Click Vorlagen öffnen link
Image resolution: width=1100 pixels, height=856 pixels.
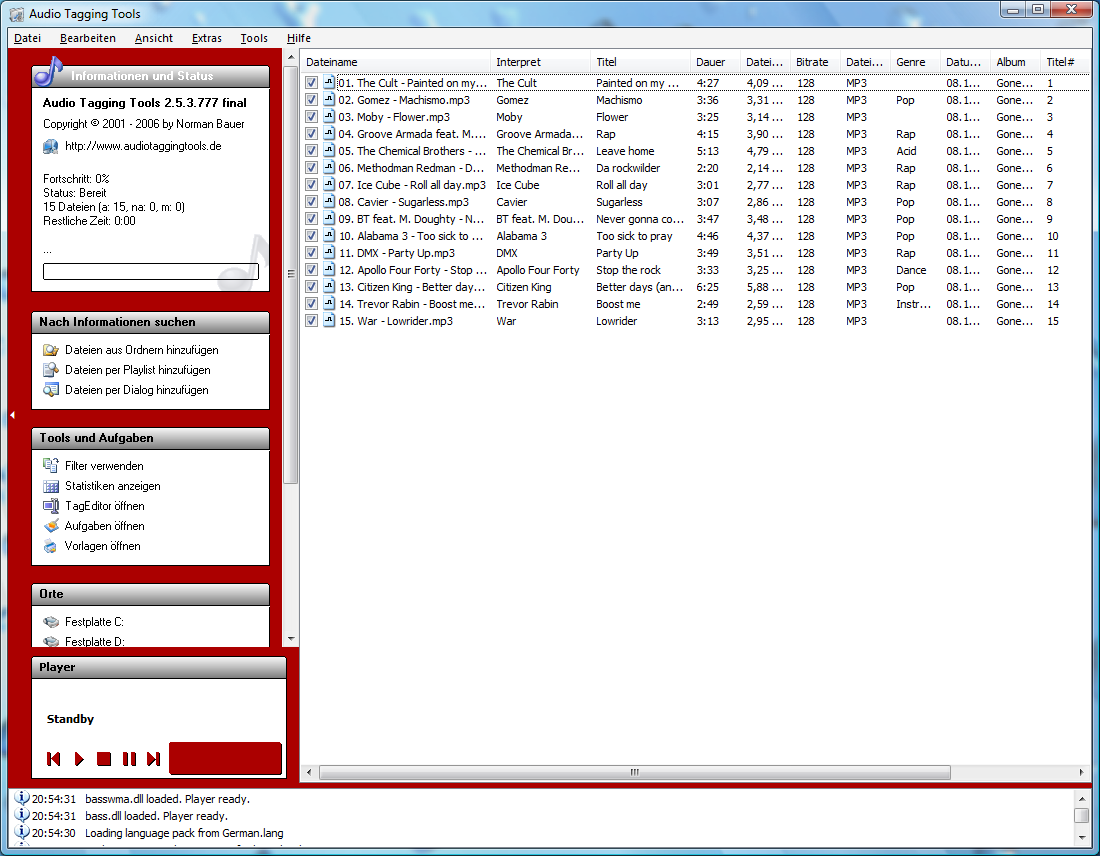tap(102, 546)
